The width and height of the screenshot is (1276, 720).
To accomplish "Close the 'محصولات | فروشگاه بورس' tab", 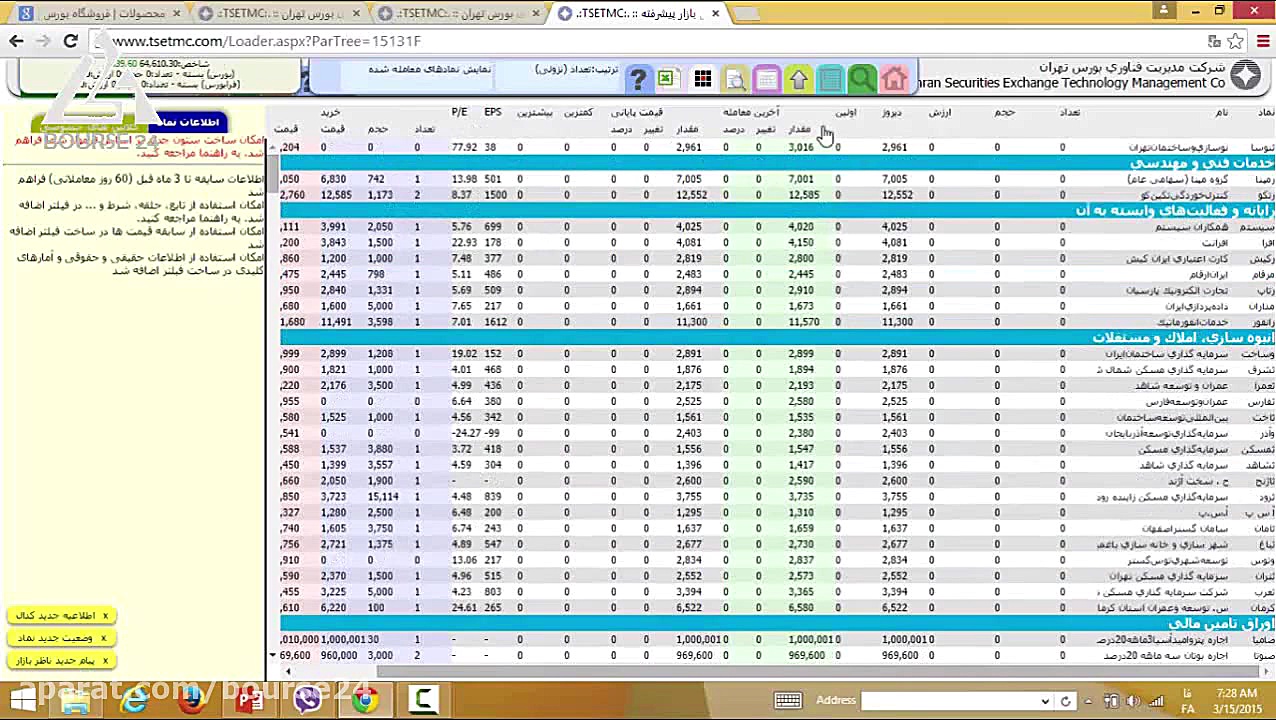I will (177, 13).
